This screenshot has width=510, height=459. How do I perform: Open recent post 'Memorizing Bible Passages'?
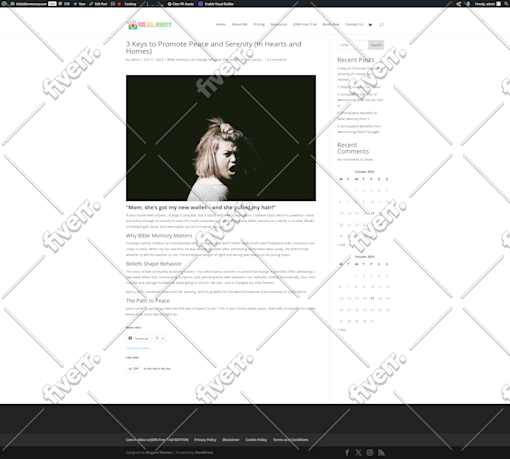359,129
